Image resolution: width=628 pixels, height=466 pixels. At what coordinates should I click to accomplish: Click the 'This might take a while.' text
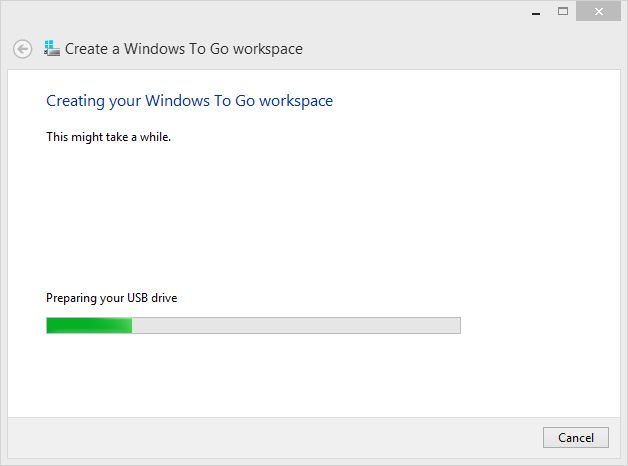(x=109, y=137)
